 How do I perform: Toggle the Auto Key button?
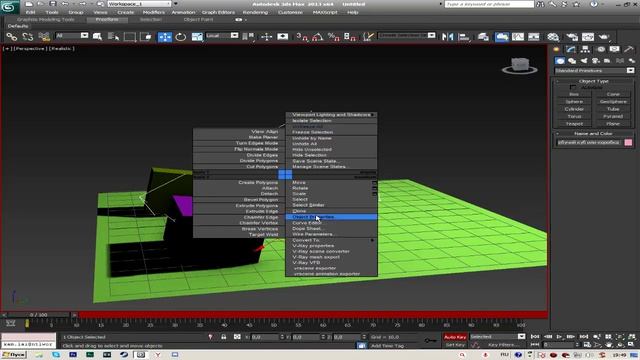(455, 337)
